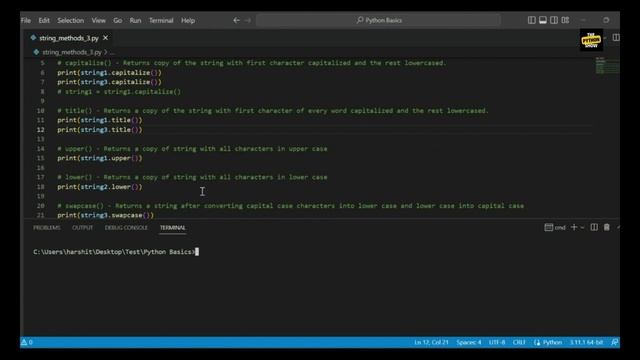Open the Selection menu
Viewport: 640px width, 360px height.
tap(71, 20)
